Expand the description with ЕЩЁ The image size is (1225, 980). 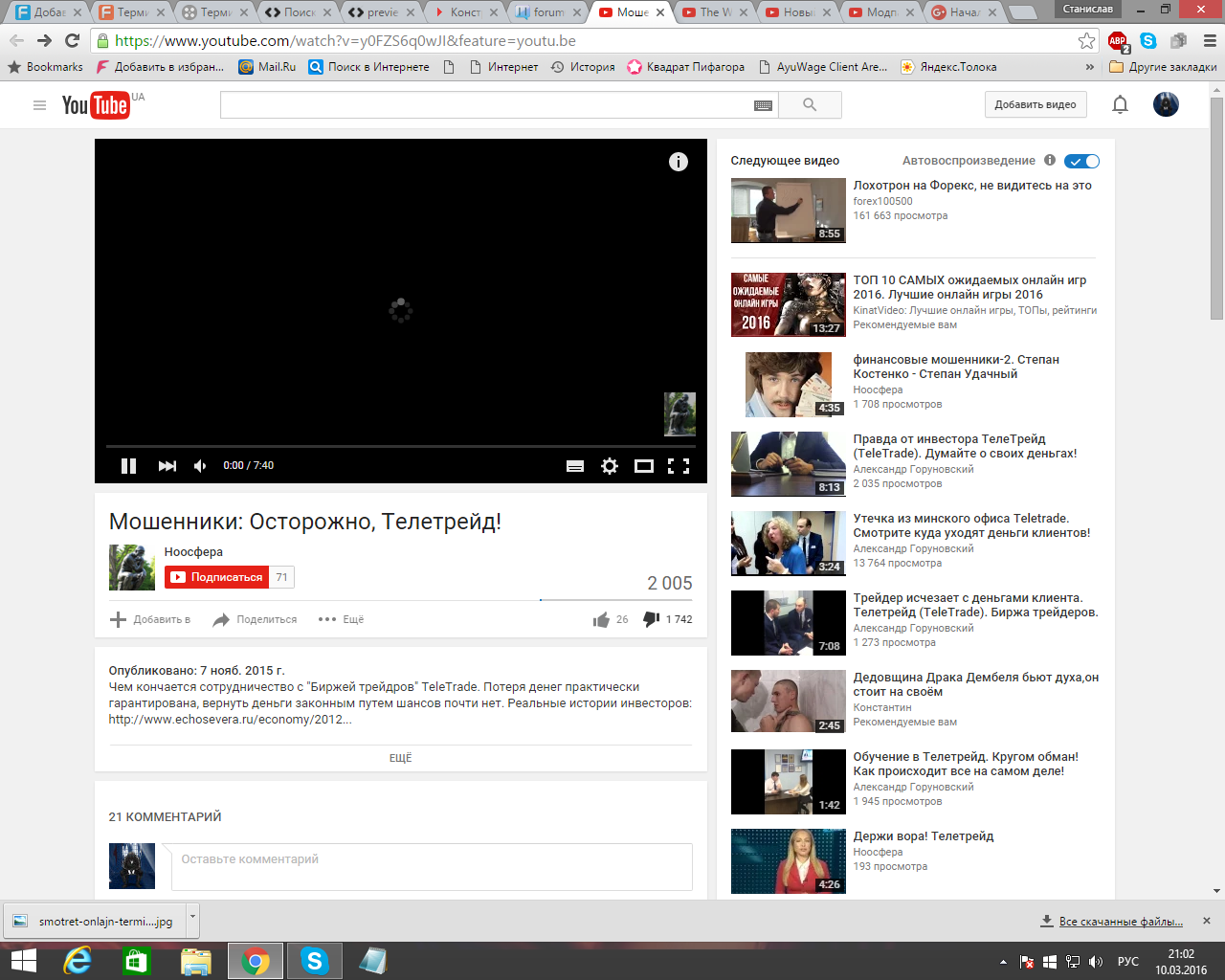400,758
